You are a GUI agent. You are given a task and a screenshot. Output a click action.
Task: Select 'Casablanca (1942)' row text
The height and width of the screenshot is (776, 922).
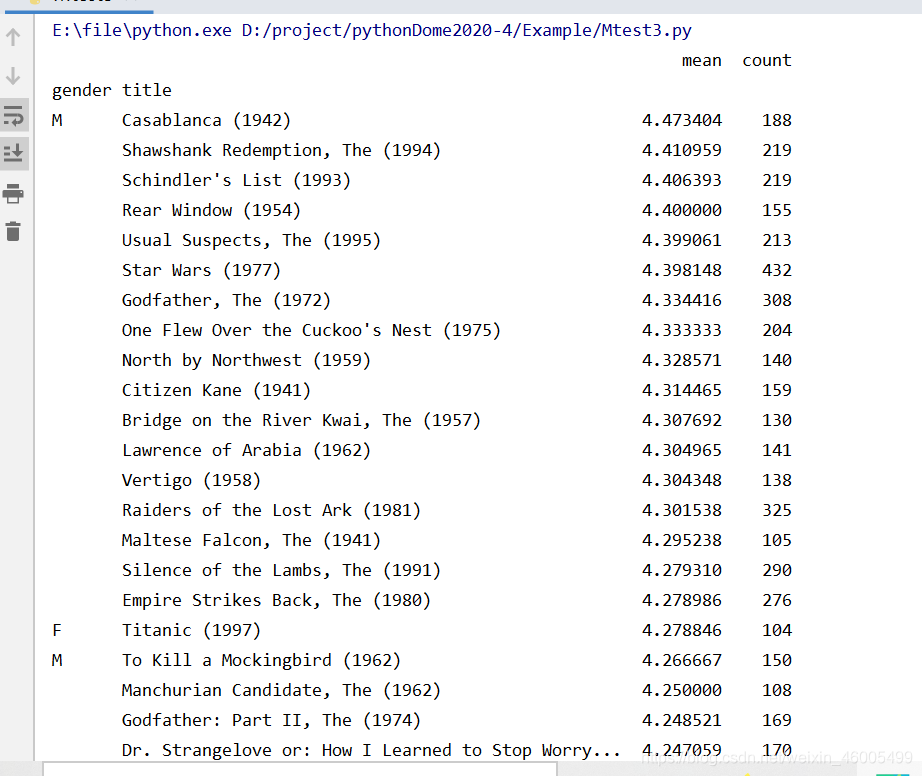206,121
